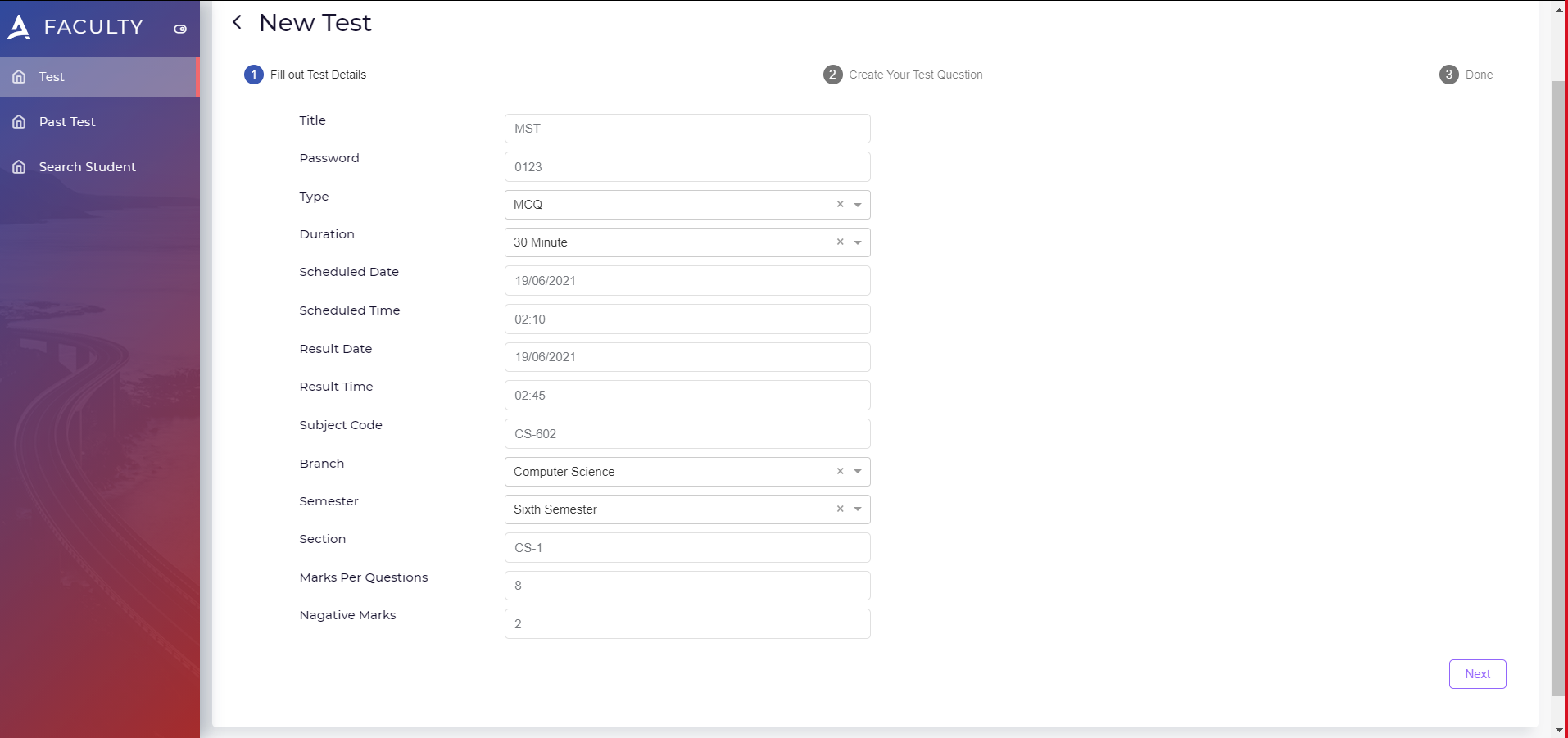Click the Title input field

point(687,129)
